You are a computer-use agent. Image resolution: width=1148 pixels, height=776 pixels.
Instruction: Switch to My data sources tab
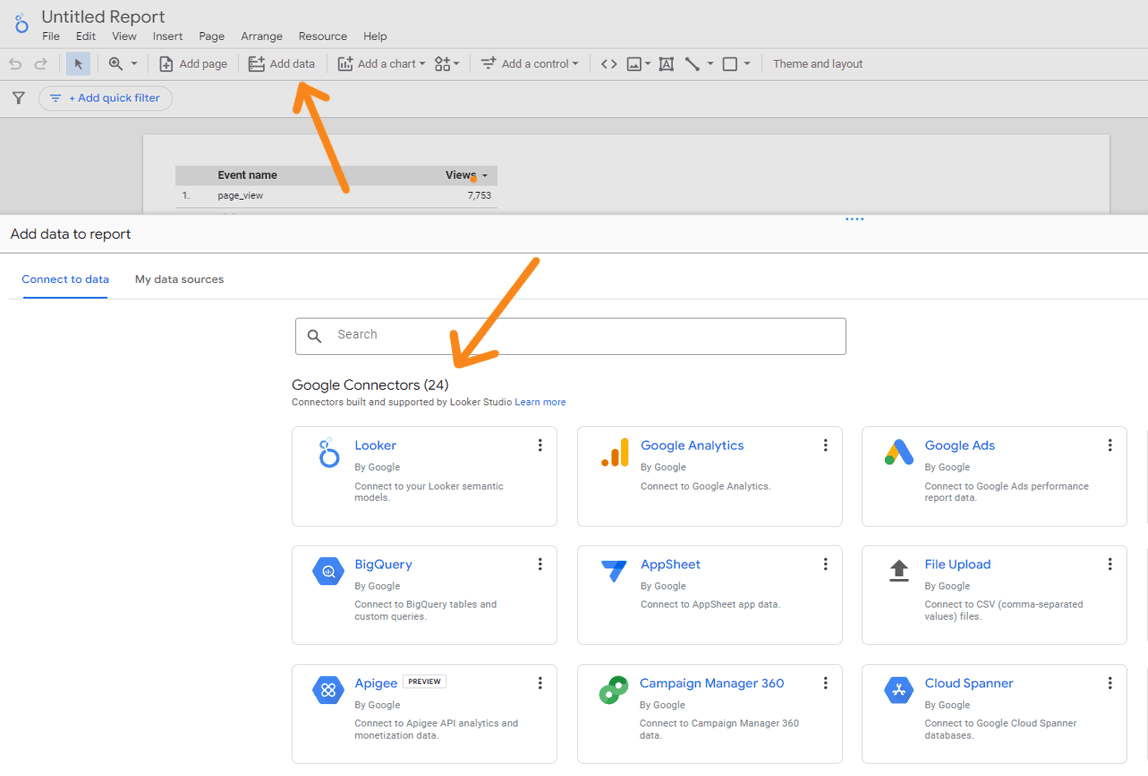[179, 279]
